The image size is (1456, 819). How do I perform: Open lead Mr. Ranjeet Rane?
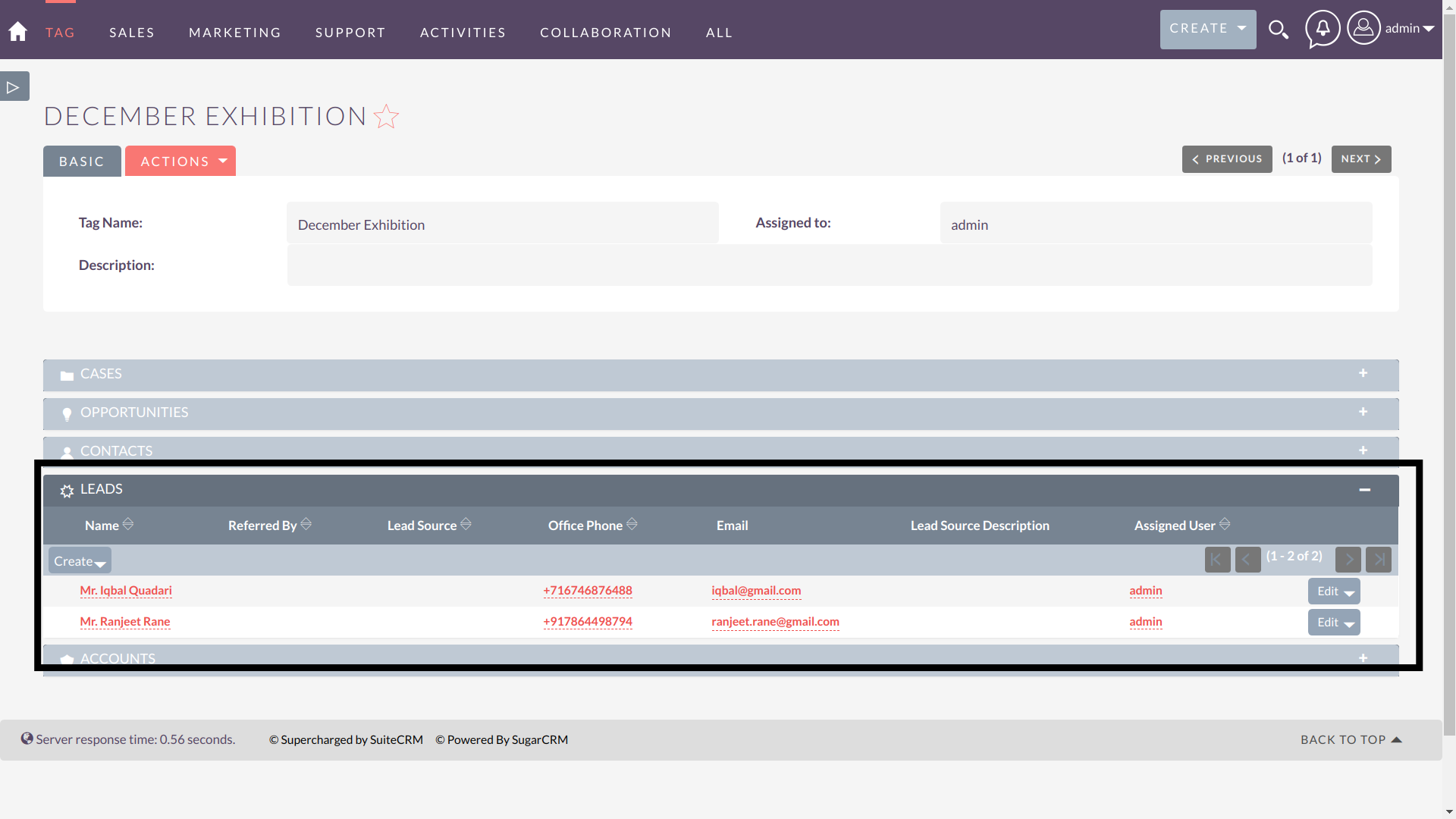[x=125, y=621]
